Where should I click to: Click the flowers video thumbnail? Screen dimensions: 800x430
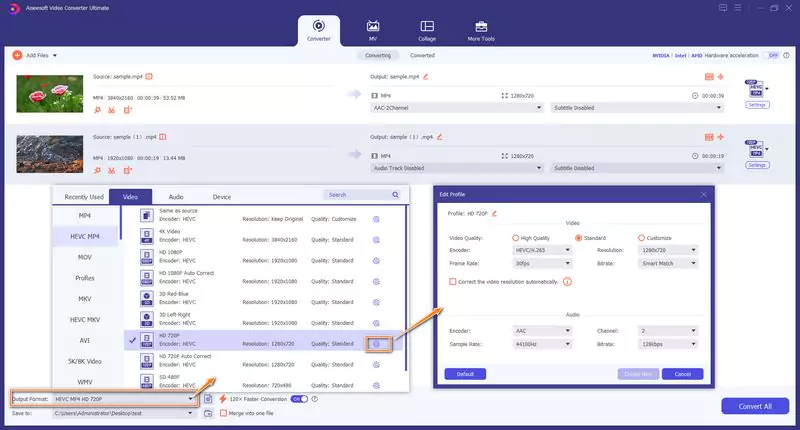pos(49,94)
